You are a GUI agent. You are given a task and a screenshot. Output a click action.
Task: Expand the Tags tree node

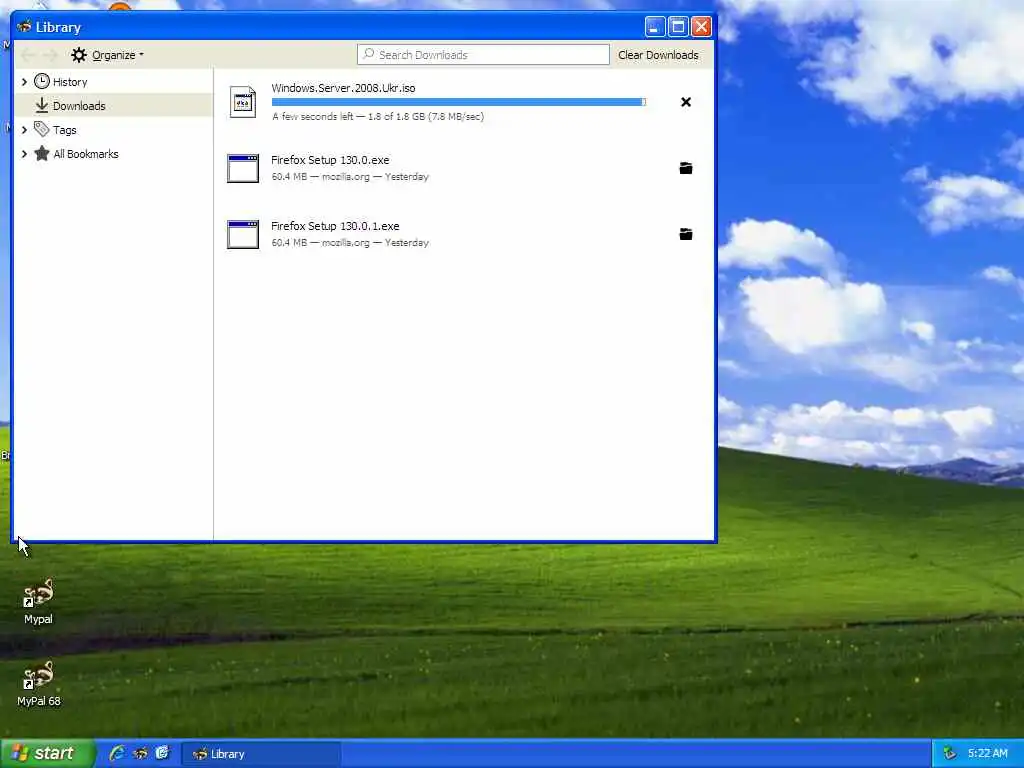tap(24, 129)
